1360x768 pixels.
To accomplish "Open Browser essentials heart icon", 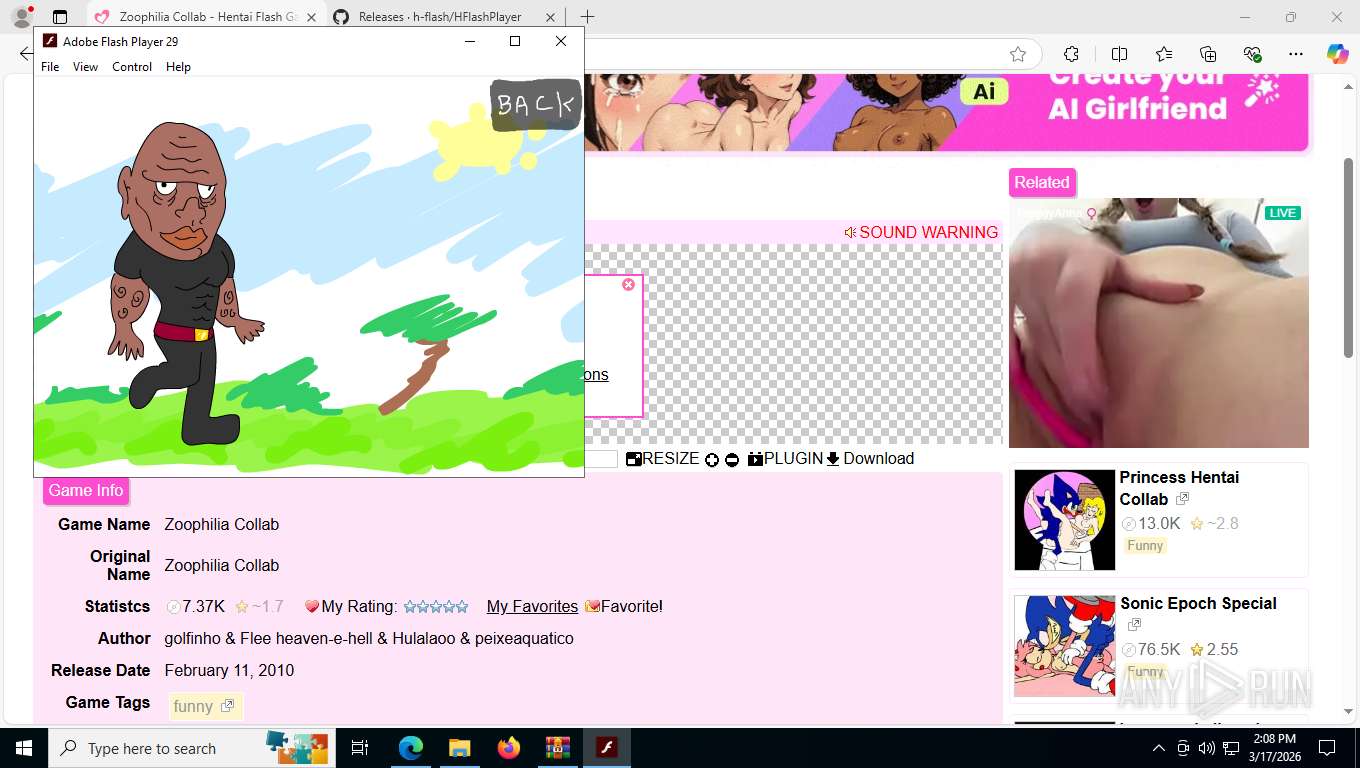I will [1252, 54].
